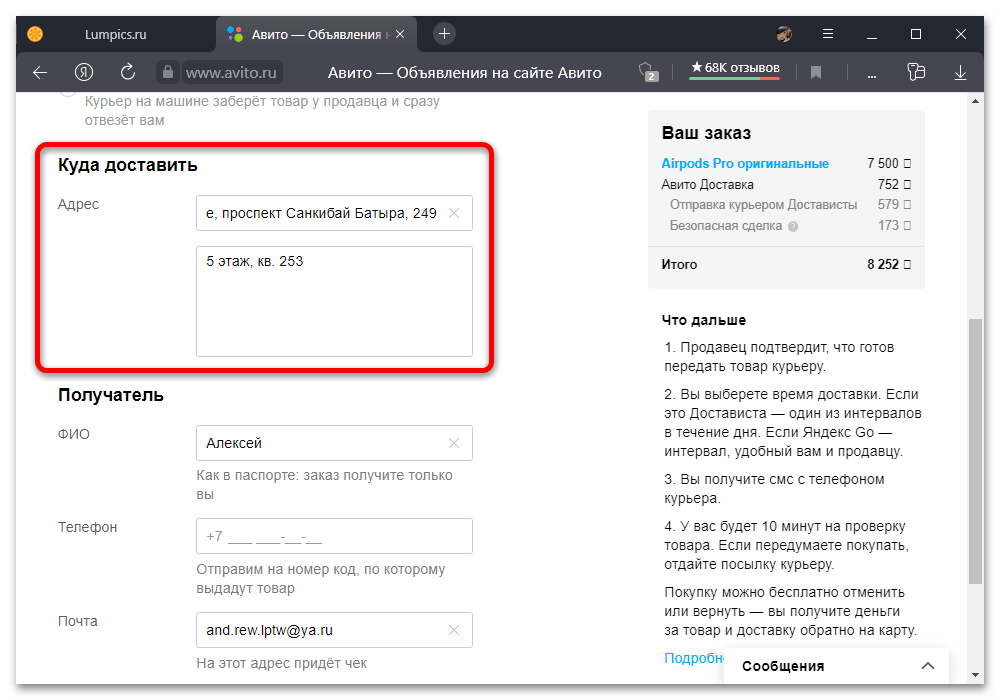Click the Итого total 8 252
This screenshot has height=700, width=1000.
pyautogui.click(x=889, y=265)
